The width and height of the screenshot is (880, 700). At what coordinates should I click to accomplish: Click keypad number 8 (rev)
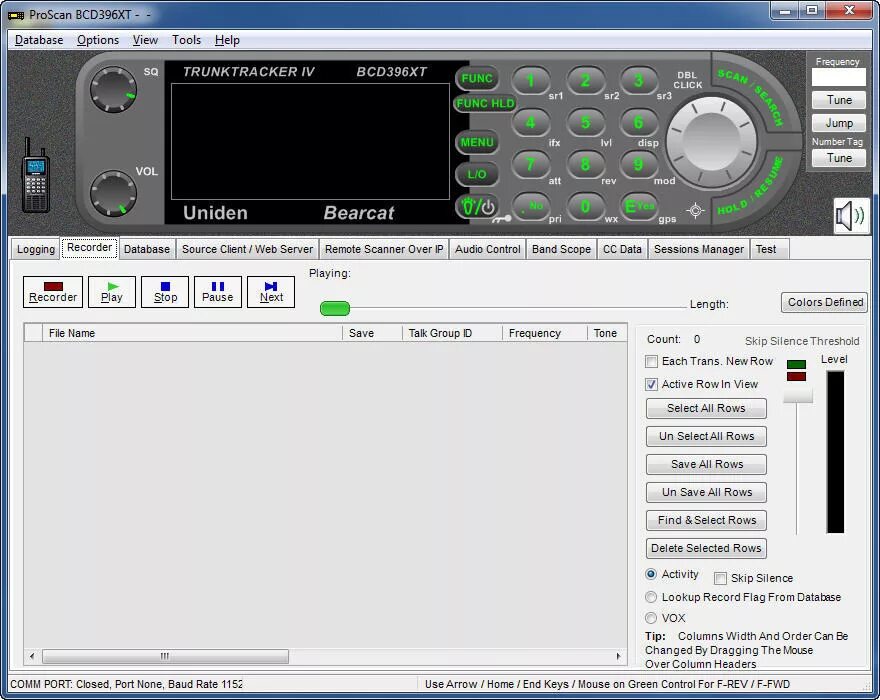(x=585, y=164)
